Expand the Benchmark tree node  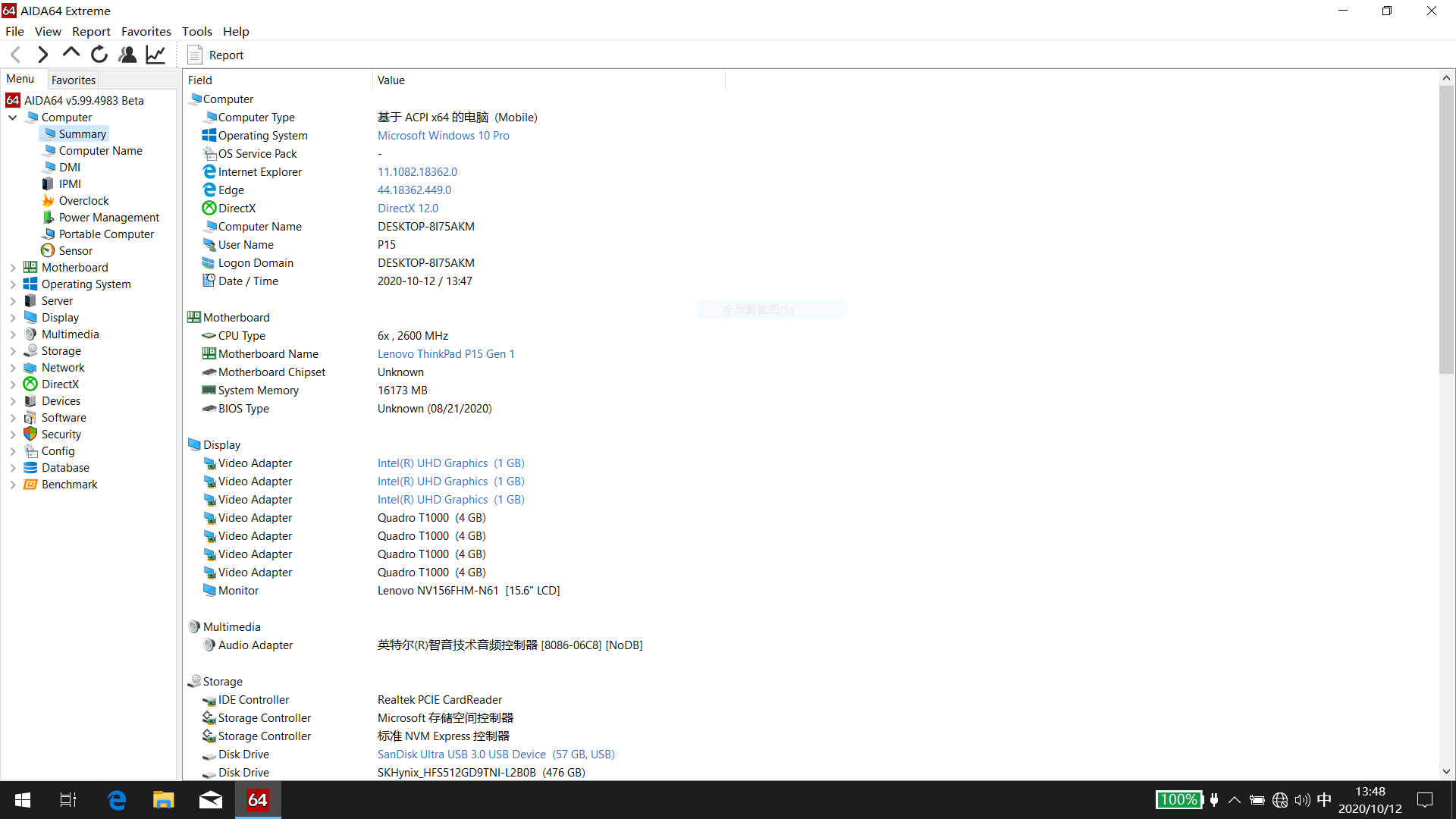coord(13,485)
